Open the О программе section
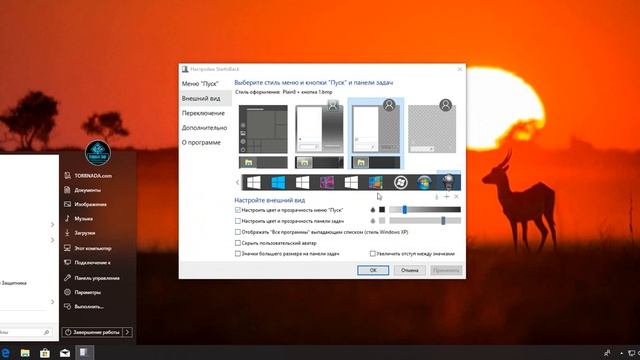 tap(201, 142)
